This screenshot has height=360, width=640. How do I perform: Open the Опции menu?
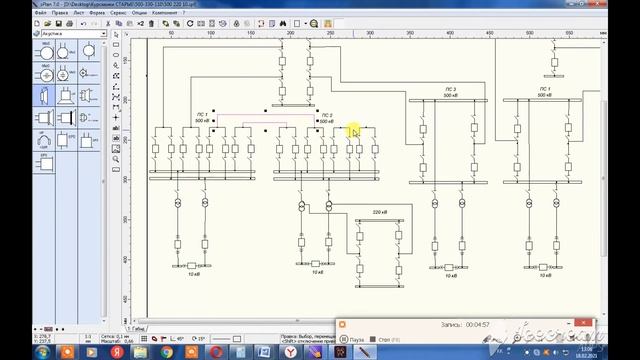pos(139,13)
